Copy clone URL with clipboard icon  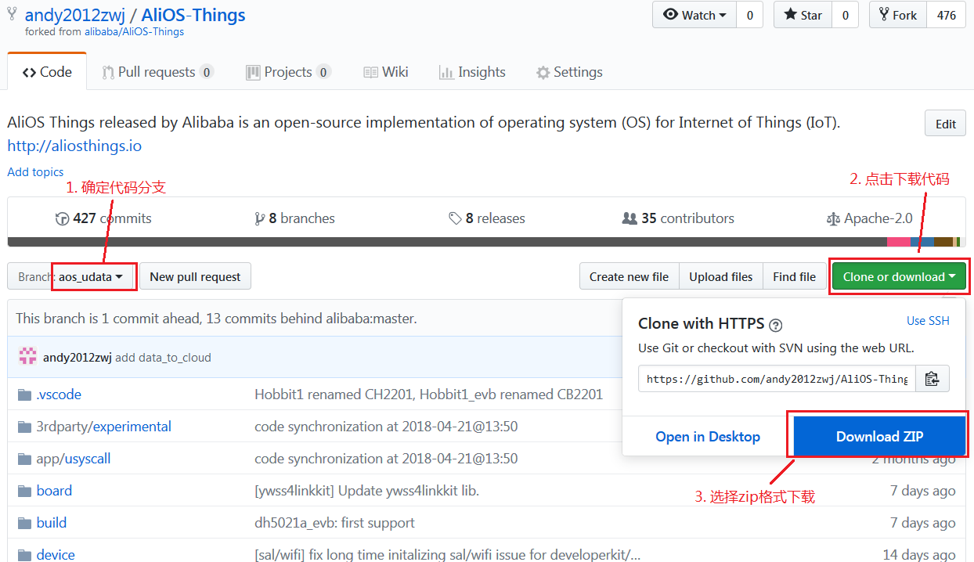tap(932, 379)
